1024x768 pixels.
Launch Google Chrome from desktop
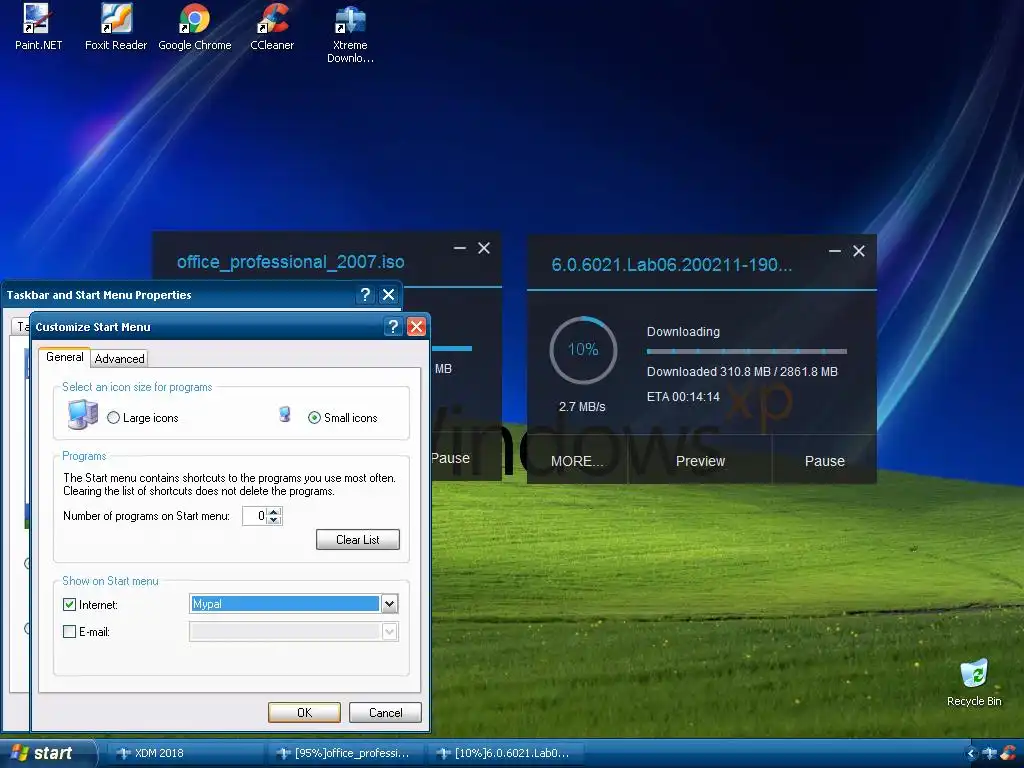(195, 27)
